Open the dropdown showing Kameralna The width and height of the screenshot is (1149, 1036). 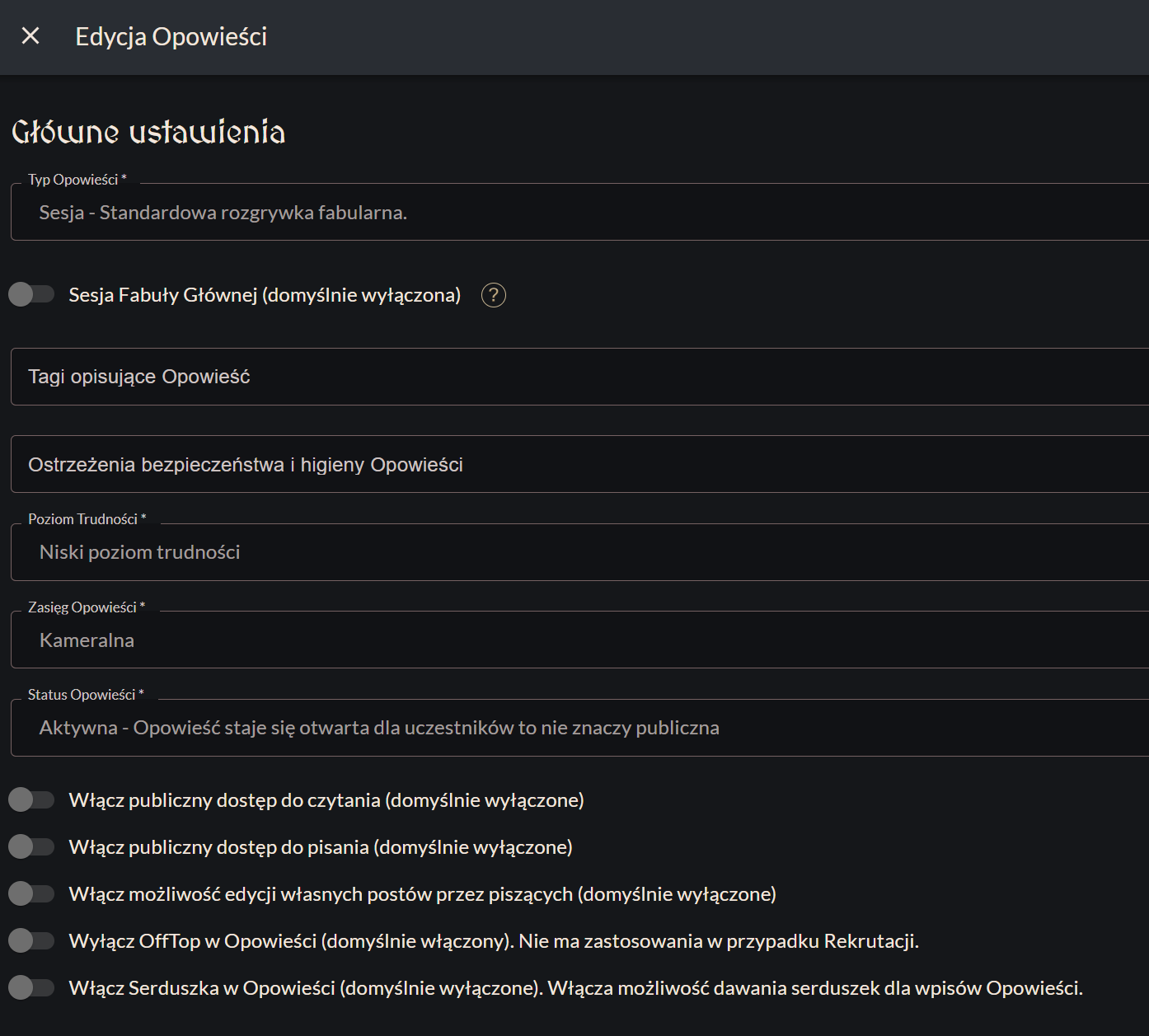pos(577,640)
